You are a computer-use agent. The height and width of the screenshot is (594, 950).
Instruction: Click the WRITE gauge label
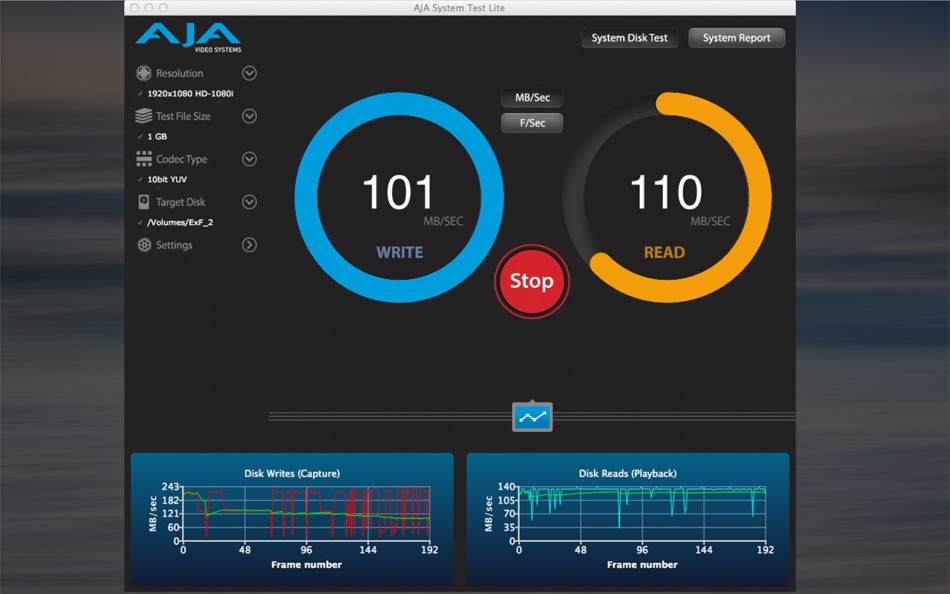click(x=399, y=252)
